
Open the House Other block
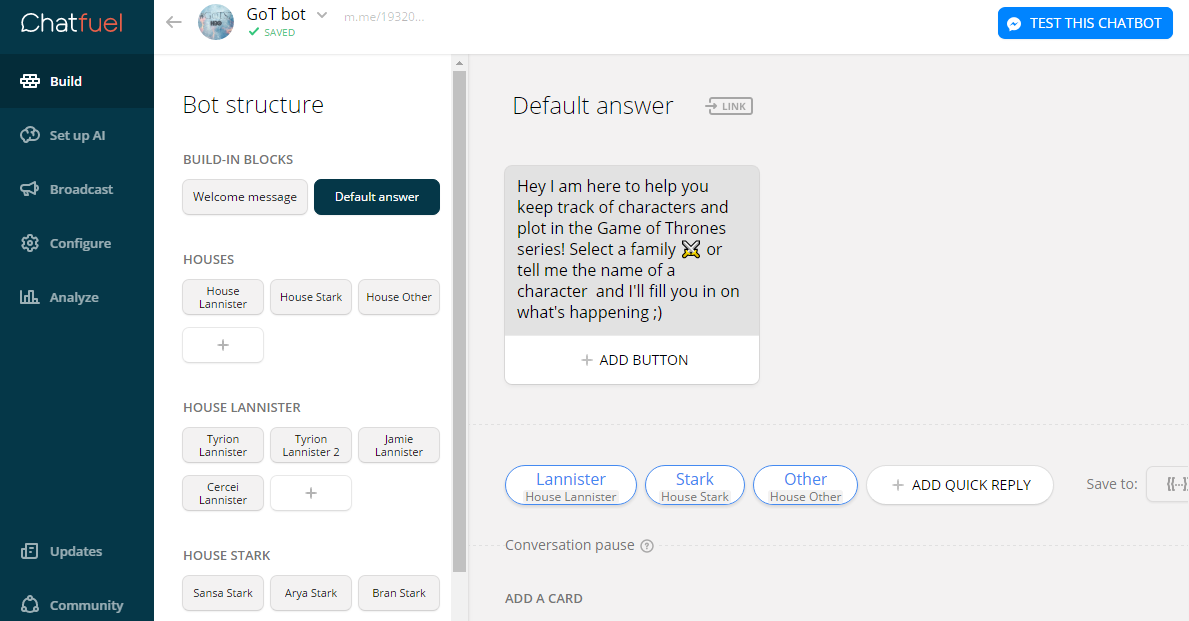click(399, 297)
